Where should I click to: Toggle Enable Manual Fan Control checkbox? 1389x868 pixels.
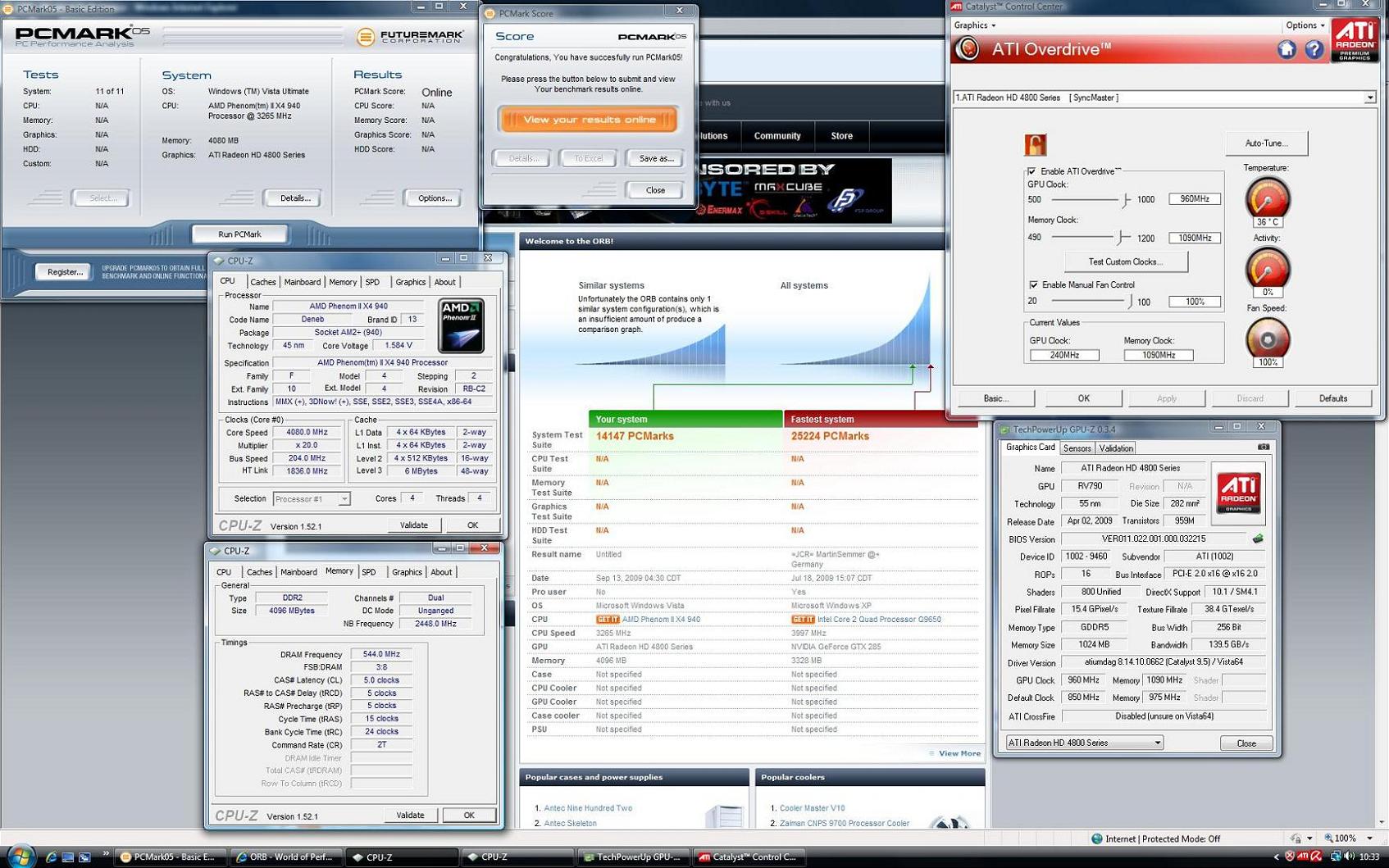[1033, 284]
